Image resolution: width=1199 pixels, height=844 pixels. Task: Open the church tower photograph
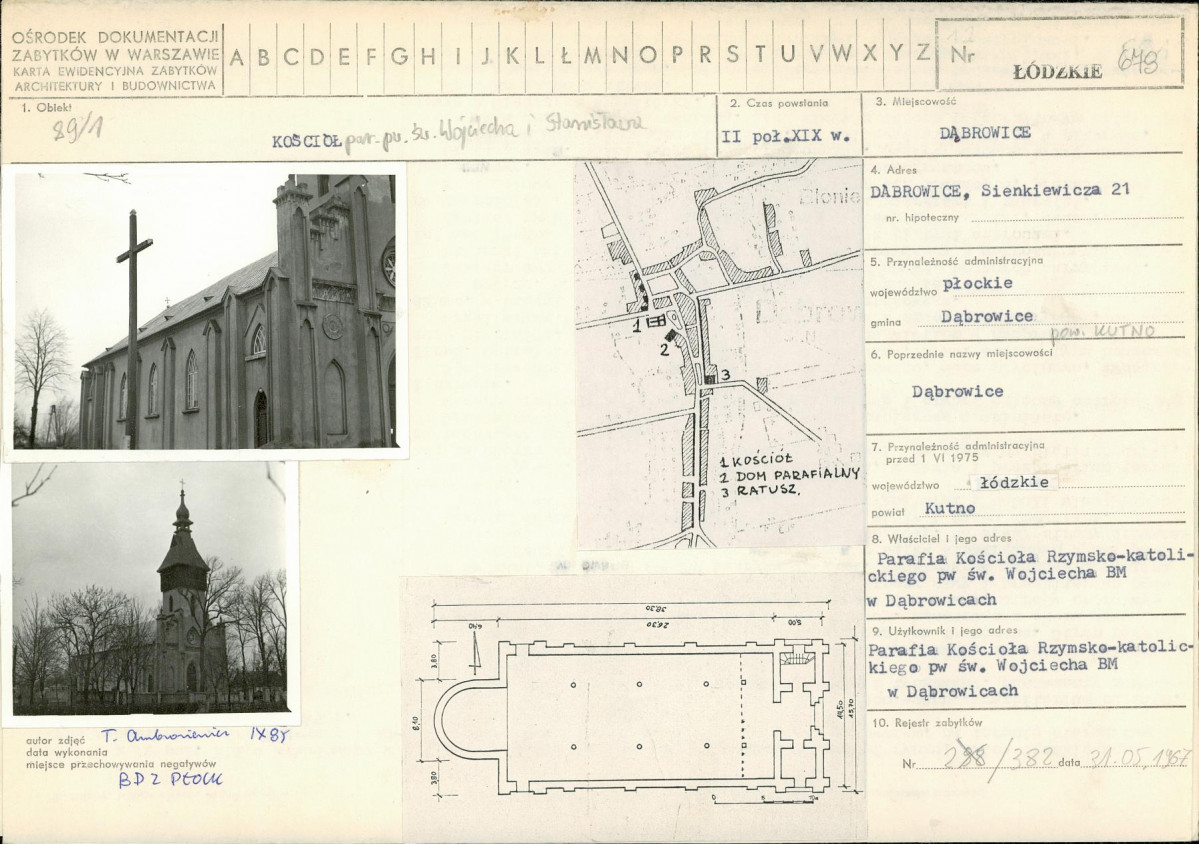150,593
